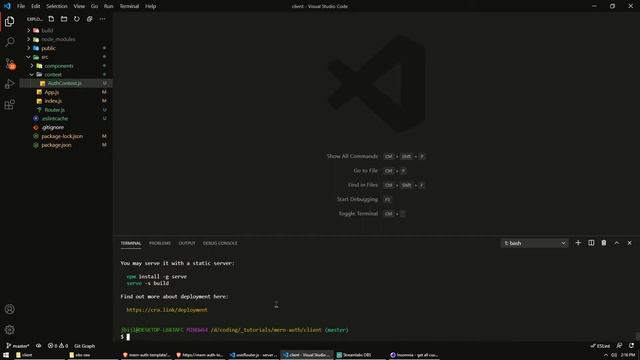Open the Selection menu

point(57,6)
